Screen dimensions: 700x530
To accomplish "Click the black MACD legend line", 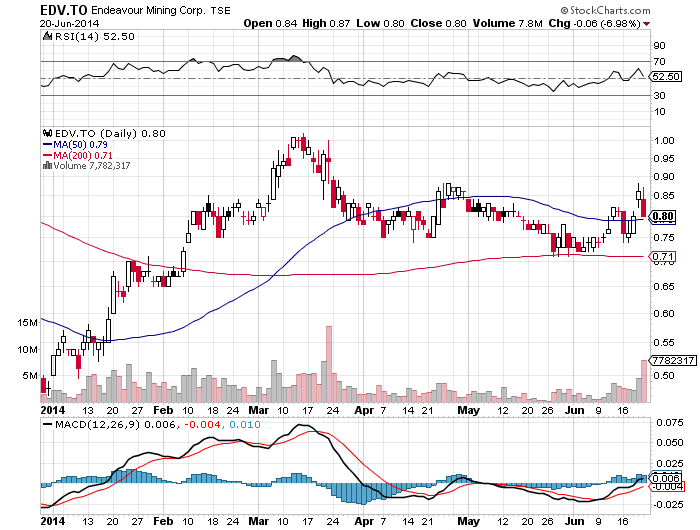I will coord(47,424).
